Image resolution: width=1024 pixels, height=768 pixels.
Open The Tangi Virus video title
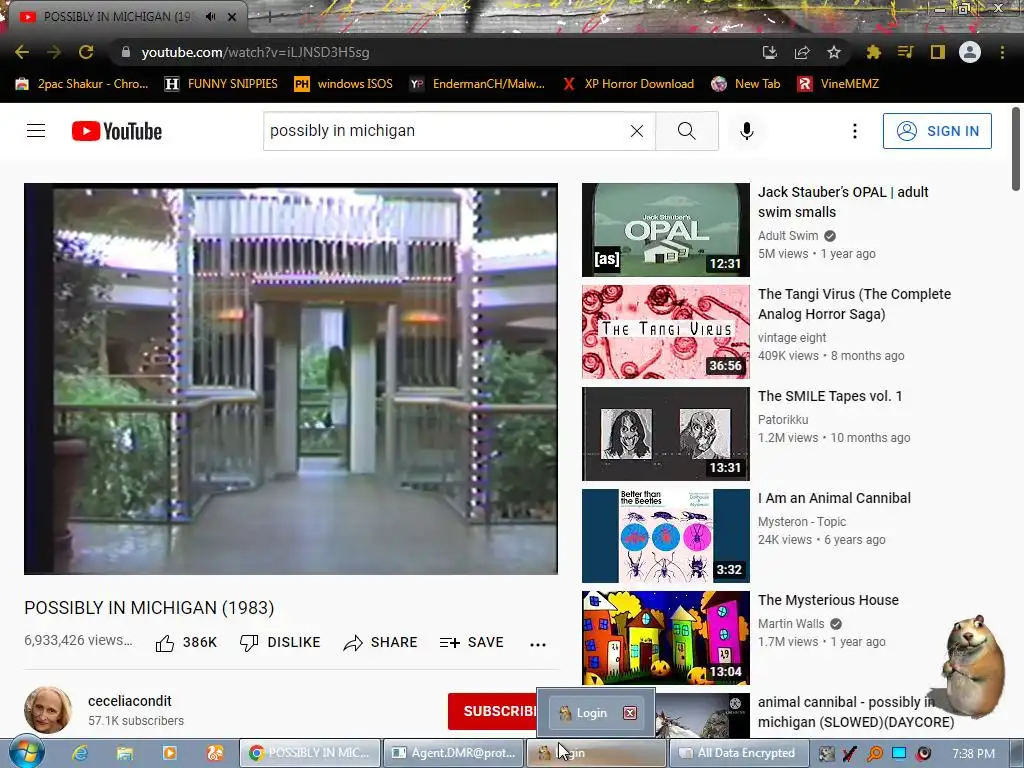(854, 304)
